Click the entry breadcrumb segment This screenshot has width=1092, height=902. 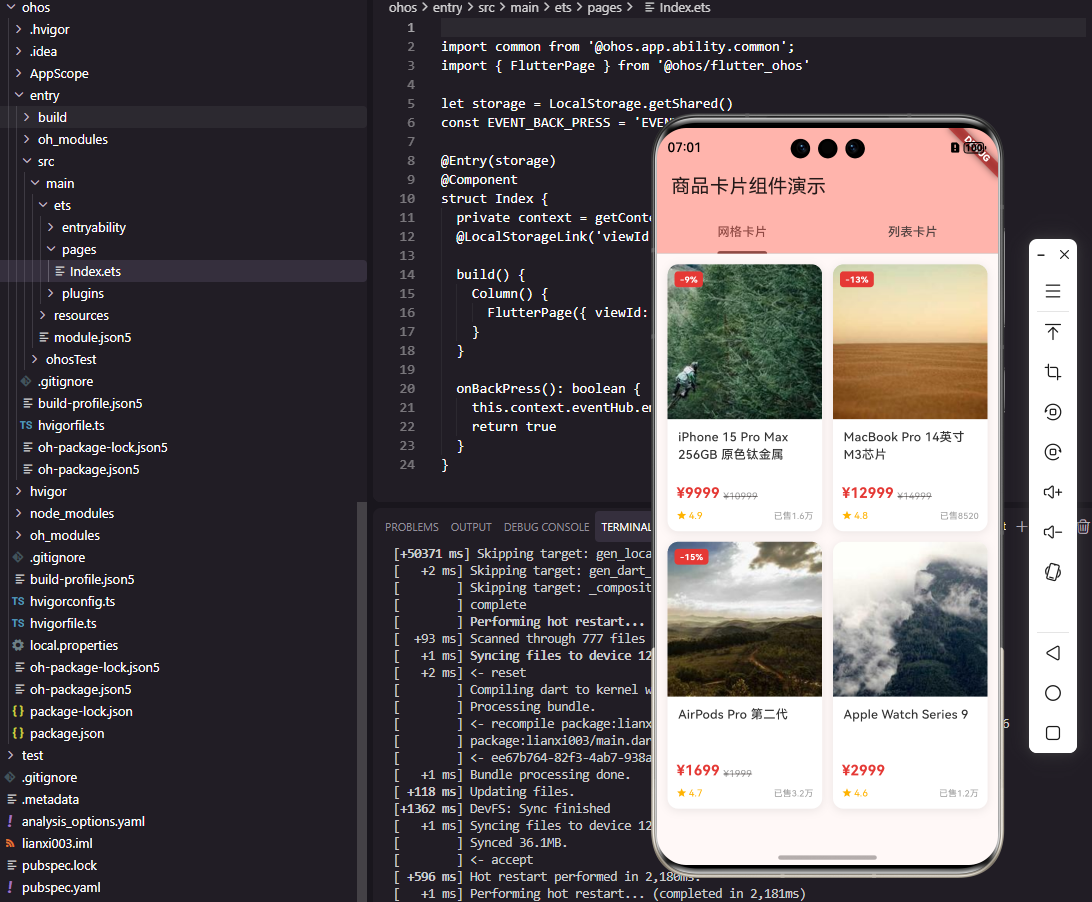click(447, 8)
